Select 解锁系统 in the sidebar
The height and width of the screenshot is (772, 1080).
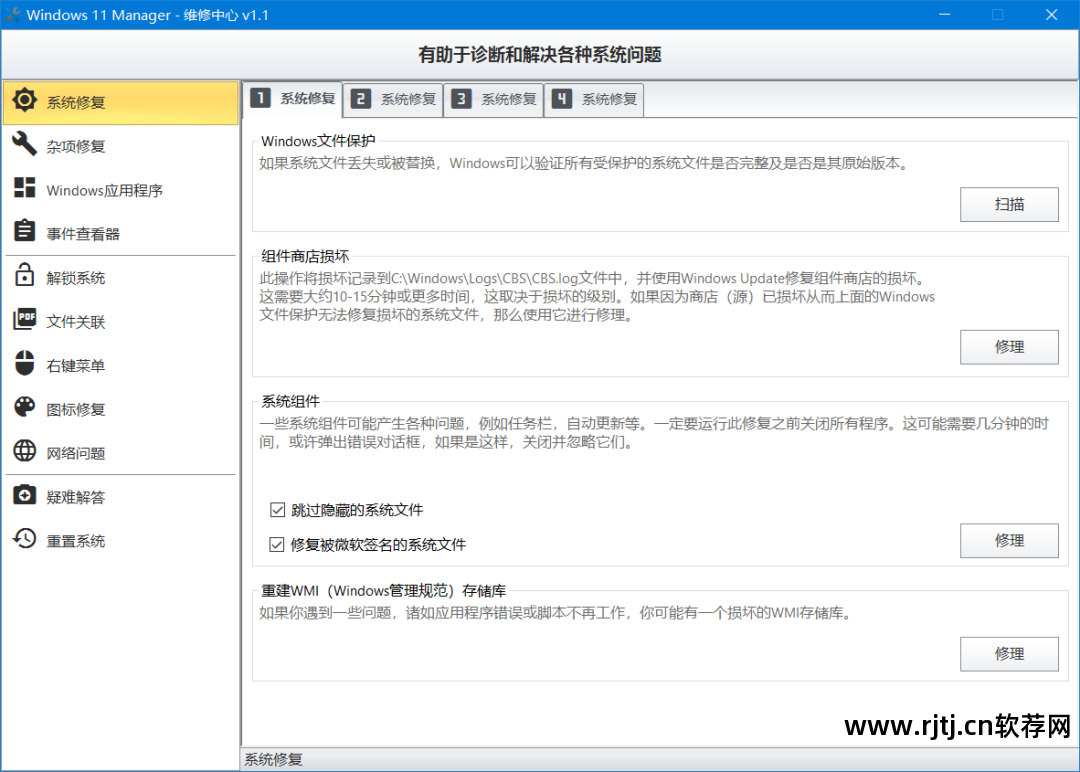121,278
